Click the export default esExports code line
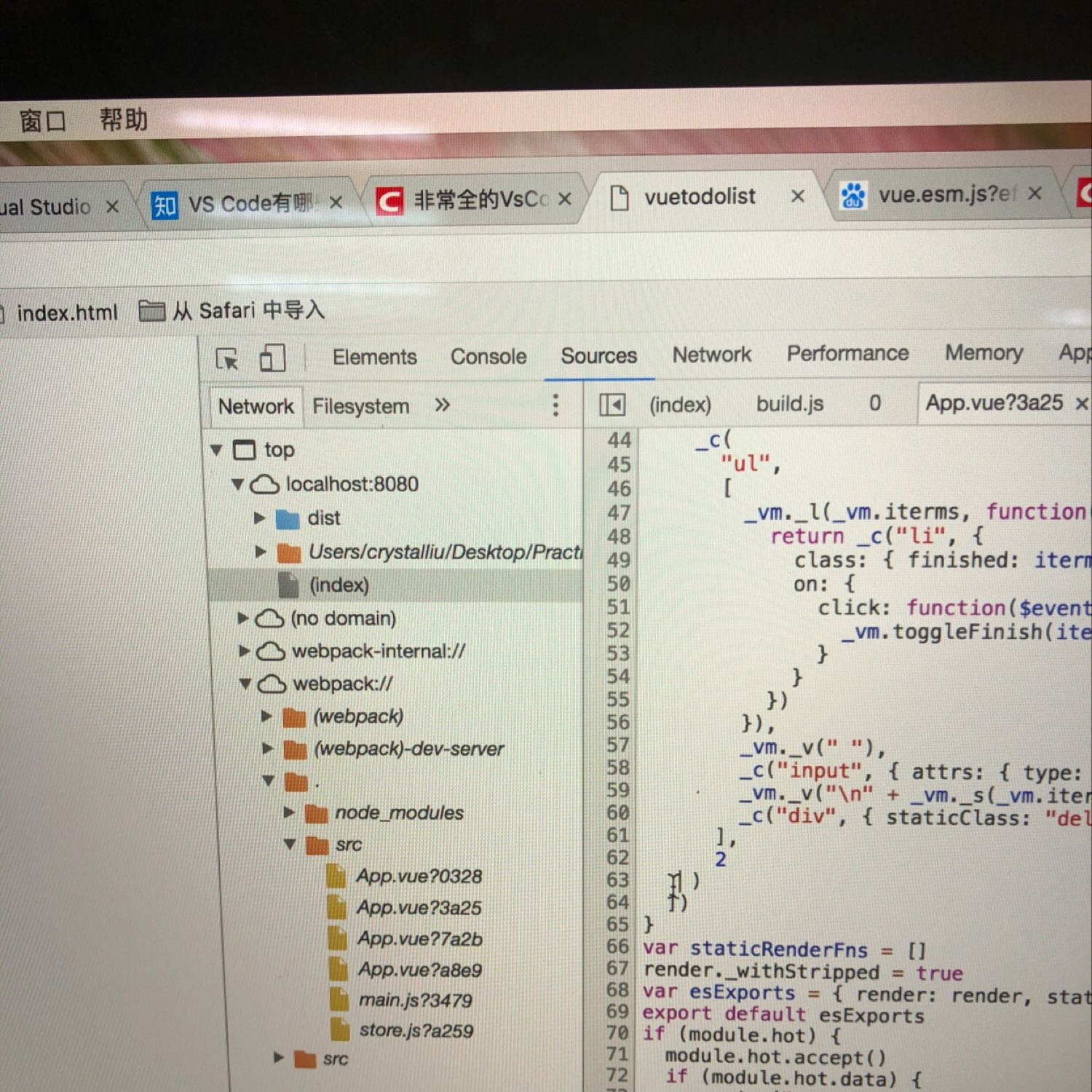The height and width of the screenshot is (1092, 1092). [783, 1014]
